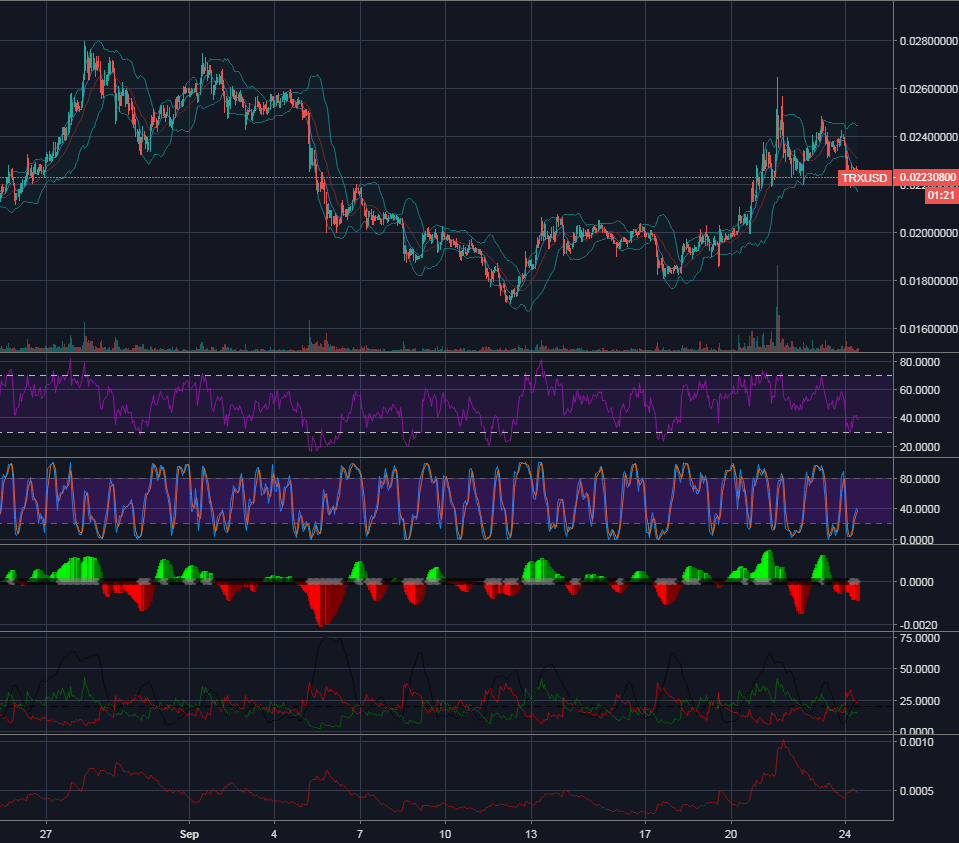
Task: Select the 20 date on time axis
Action: (x=731, y=834)
